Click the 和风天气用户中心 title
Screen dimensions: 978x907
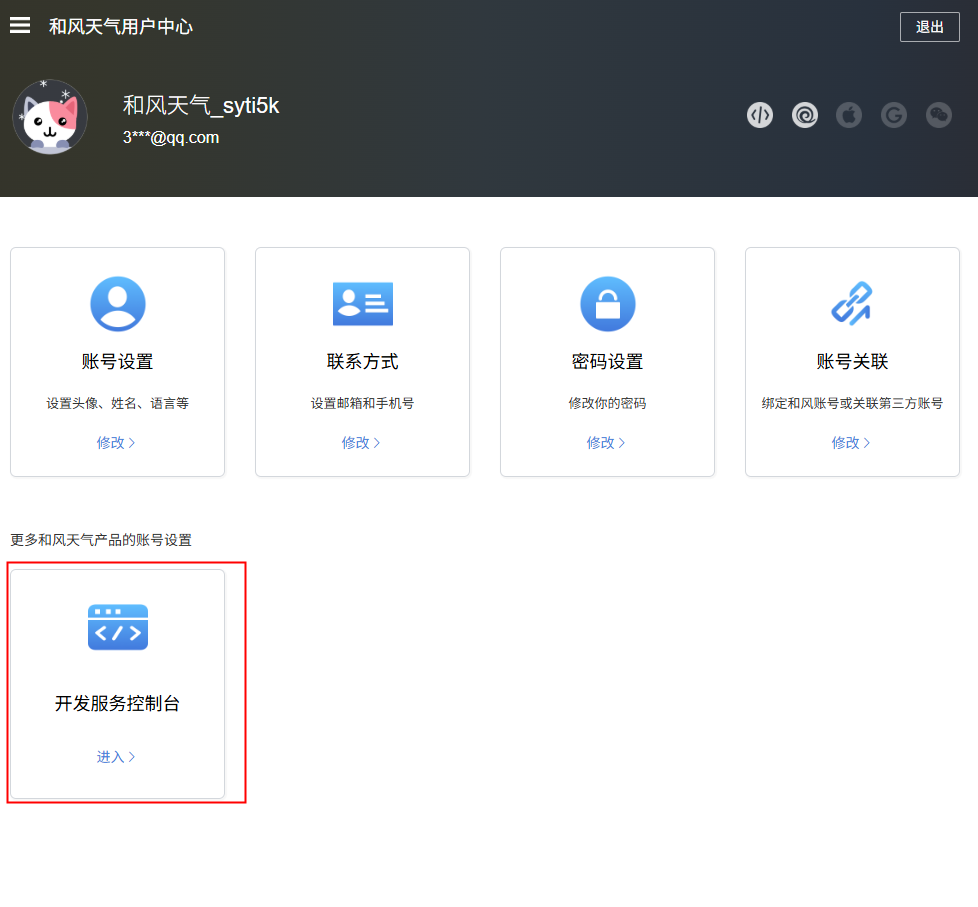(121, 26)
